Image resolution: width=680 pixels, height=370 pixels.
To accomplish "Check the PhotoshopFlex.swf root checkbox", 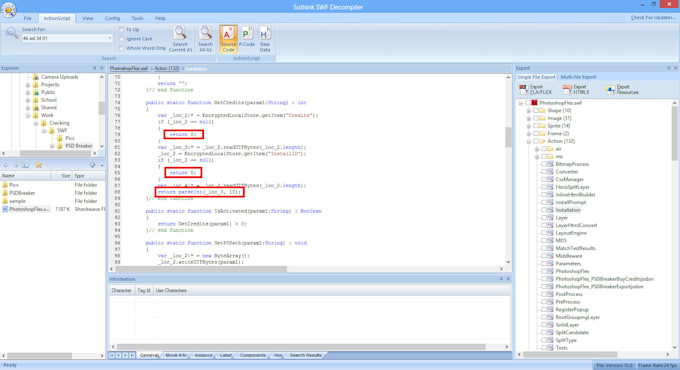I will pyautogui.click(x=528, y=103).
